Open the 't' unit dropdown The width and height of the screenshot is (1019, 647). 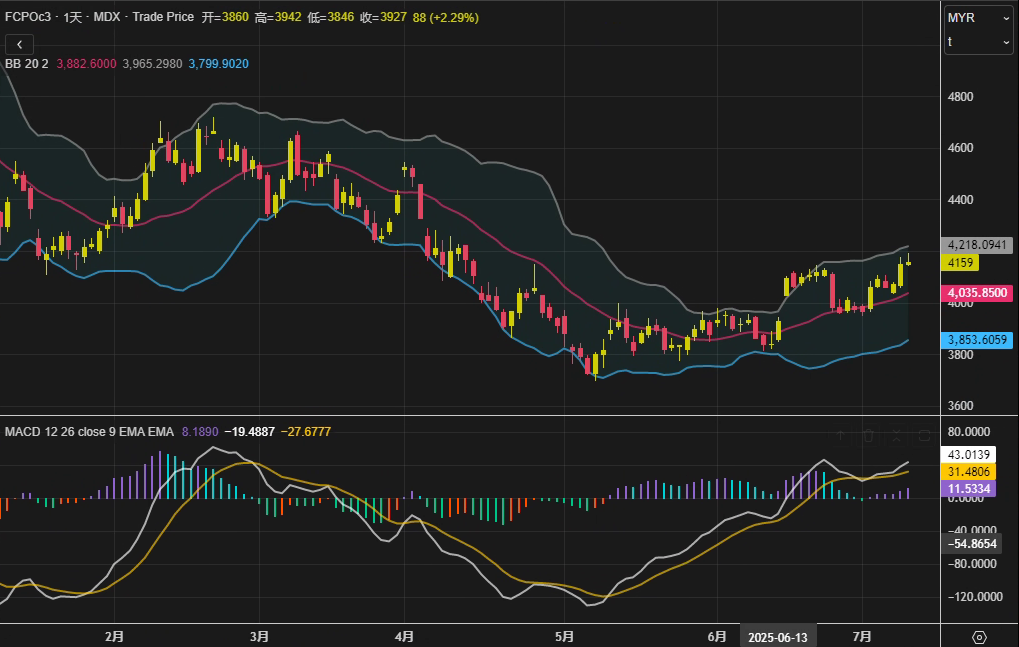tap(979, 42)
